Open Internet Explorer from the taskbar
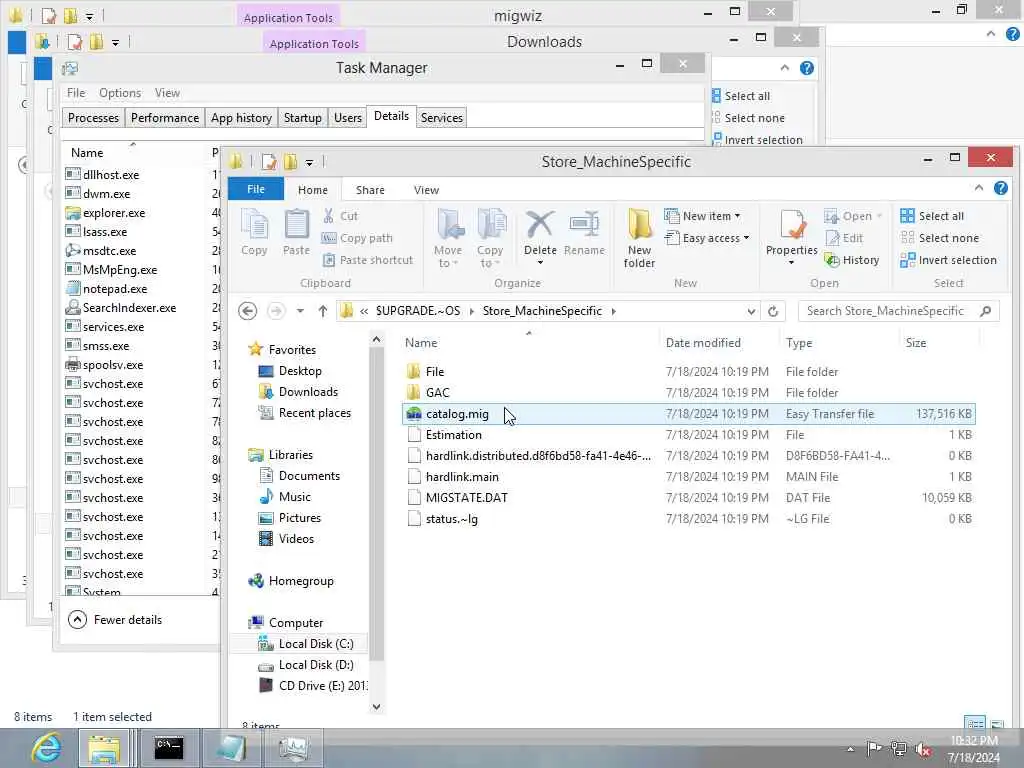The width and height of the screenshot is (1024, 768). coord(47,748)
